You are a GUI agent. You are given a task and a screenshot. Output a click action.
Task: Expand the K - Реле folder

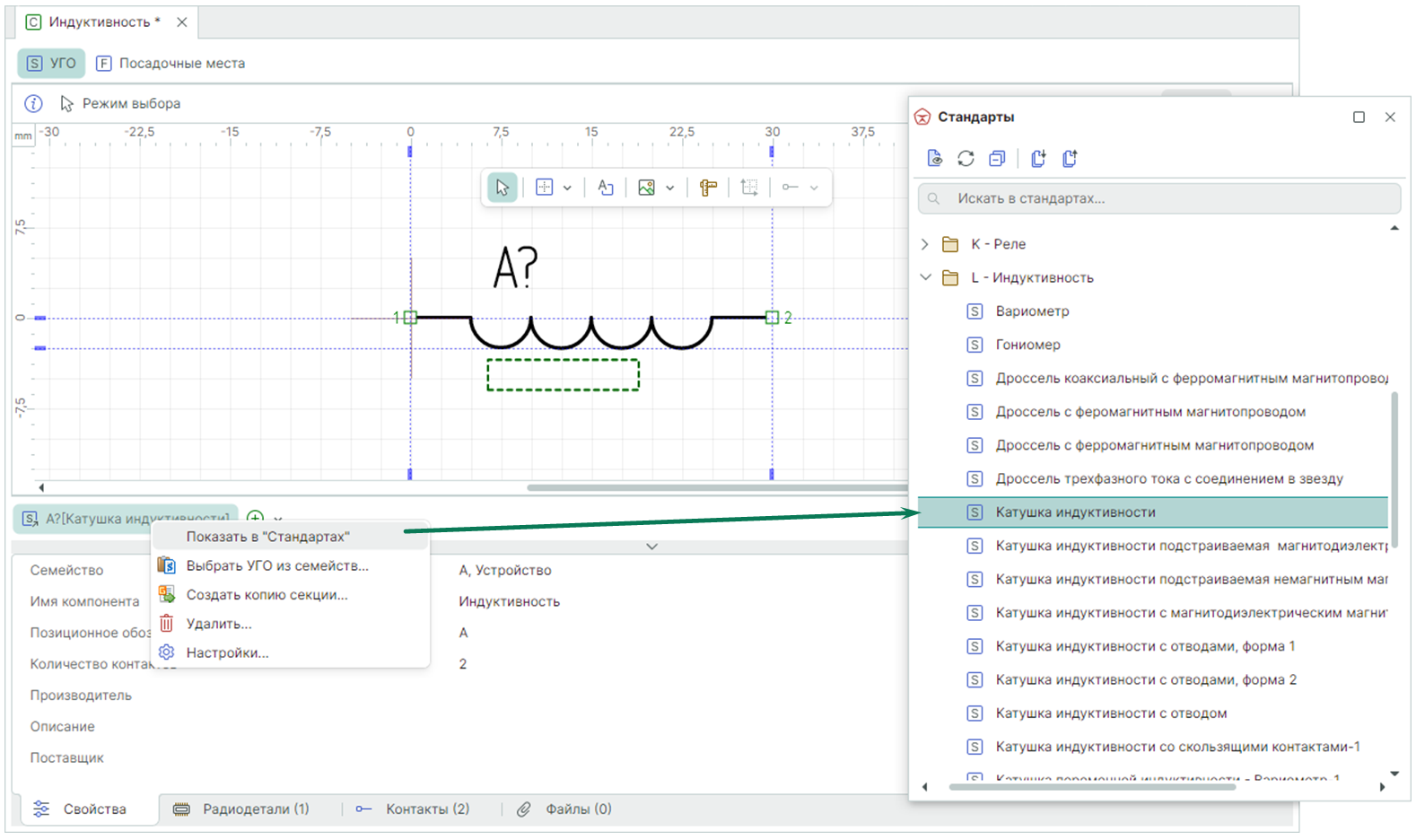tap(925, 244)
